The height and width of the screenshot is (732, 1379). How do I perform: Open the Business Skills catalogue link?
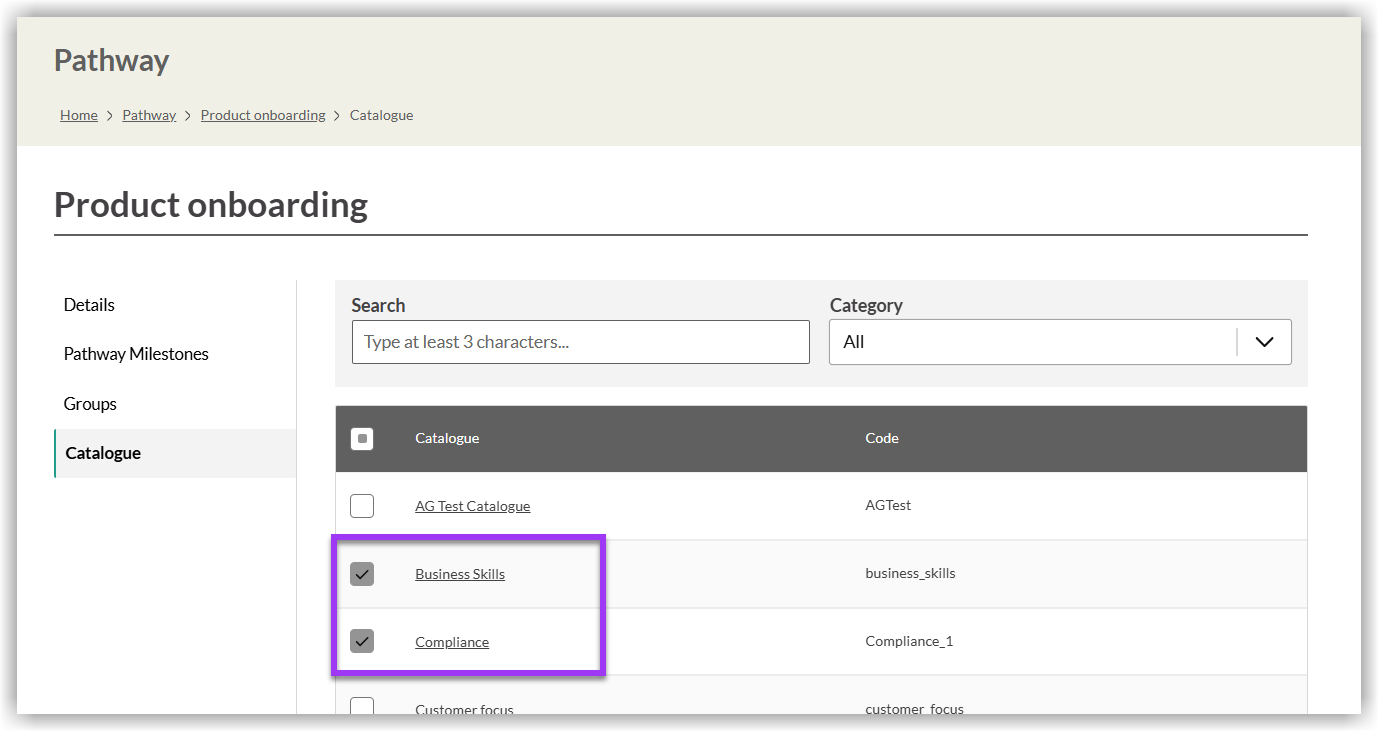coord(460,574)
